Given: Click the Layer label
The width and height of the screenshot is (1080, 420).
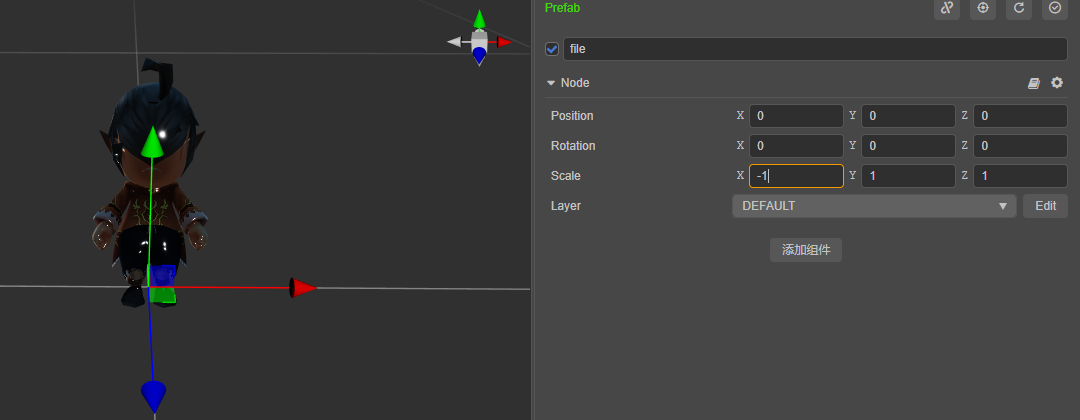Looking at the screenshot, I should coord(565,206).
